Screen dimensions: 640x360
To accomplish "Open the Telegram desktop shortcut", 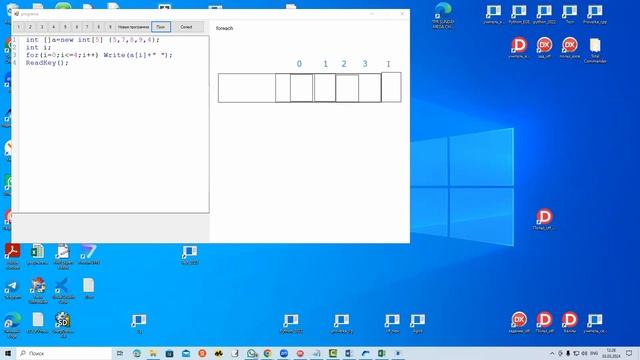I will pos(12,290).
